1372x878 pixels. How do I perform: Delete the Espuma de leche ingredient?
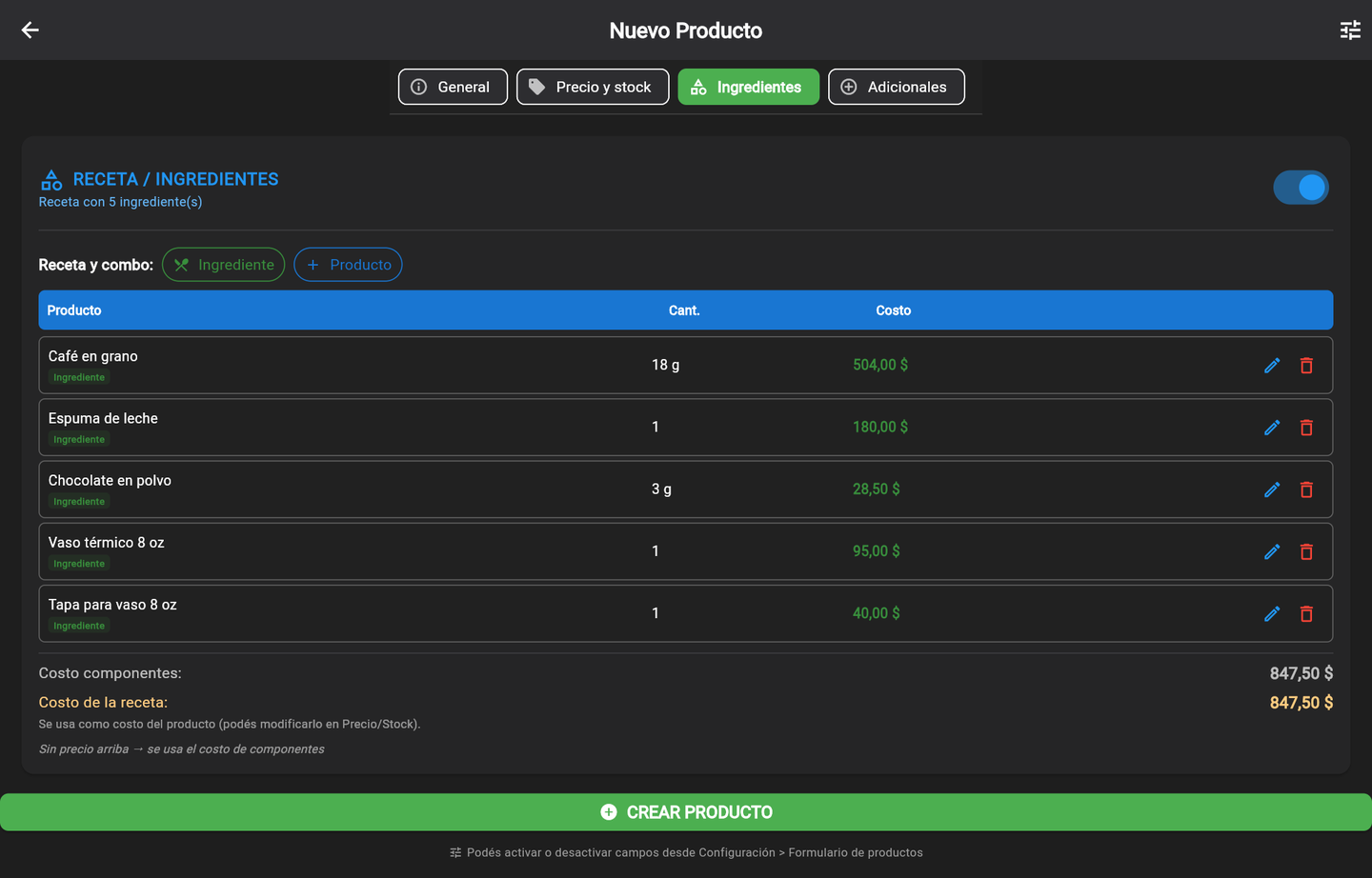coord(1306,428)
